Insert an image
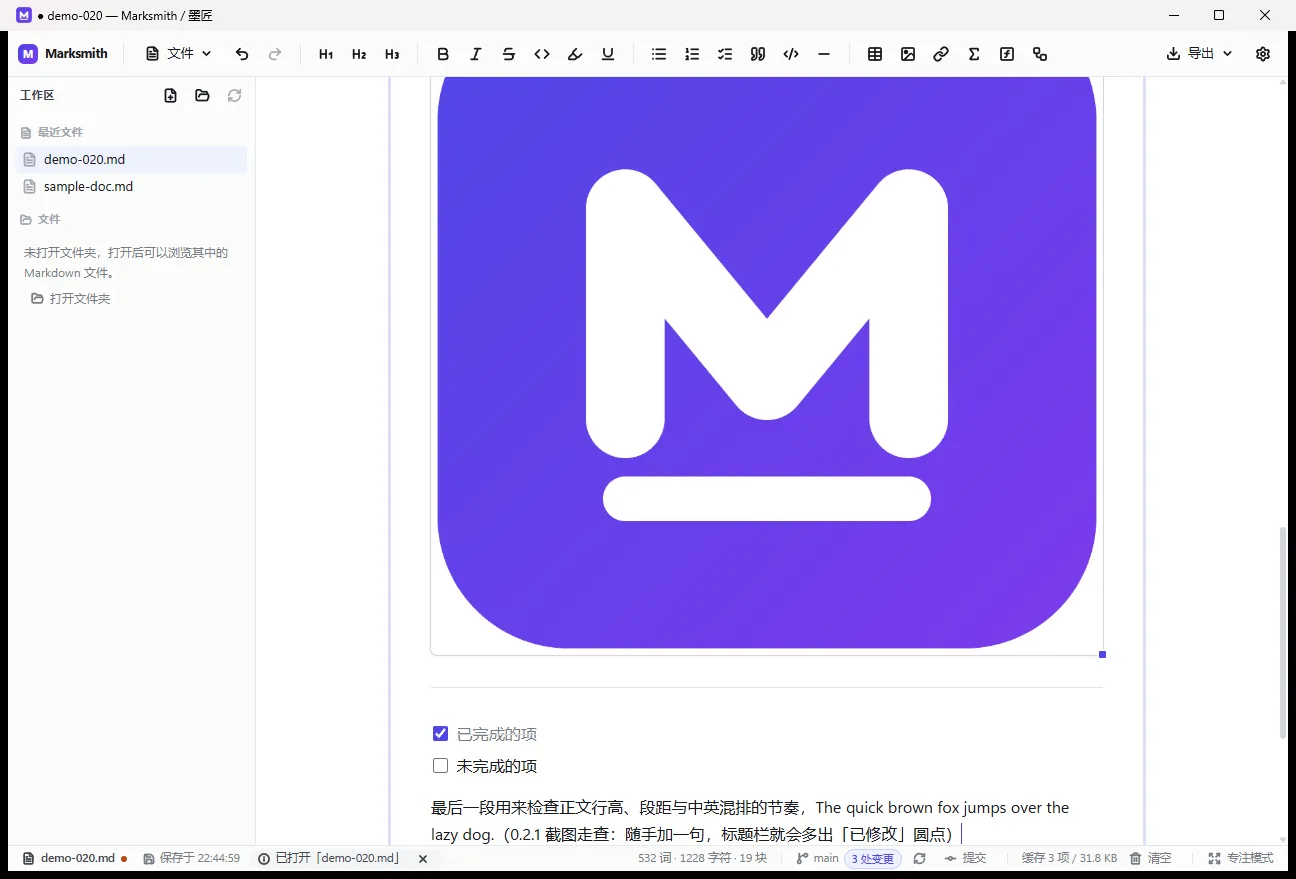The width and height of the screenshot is (1296, 879). [x=908, y=54]
